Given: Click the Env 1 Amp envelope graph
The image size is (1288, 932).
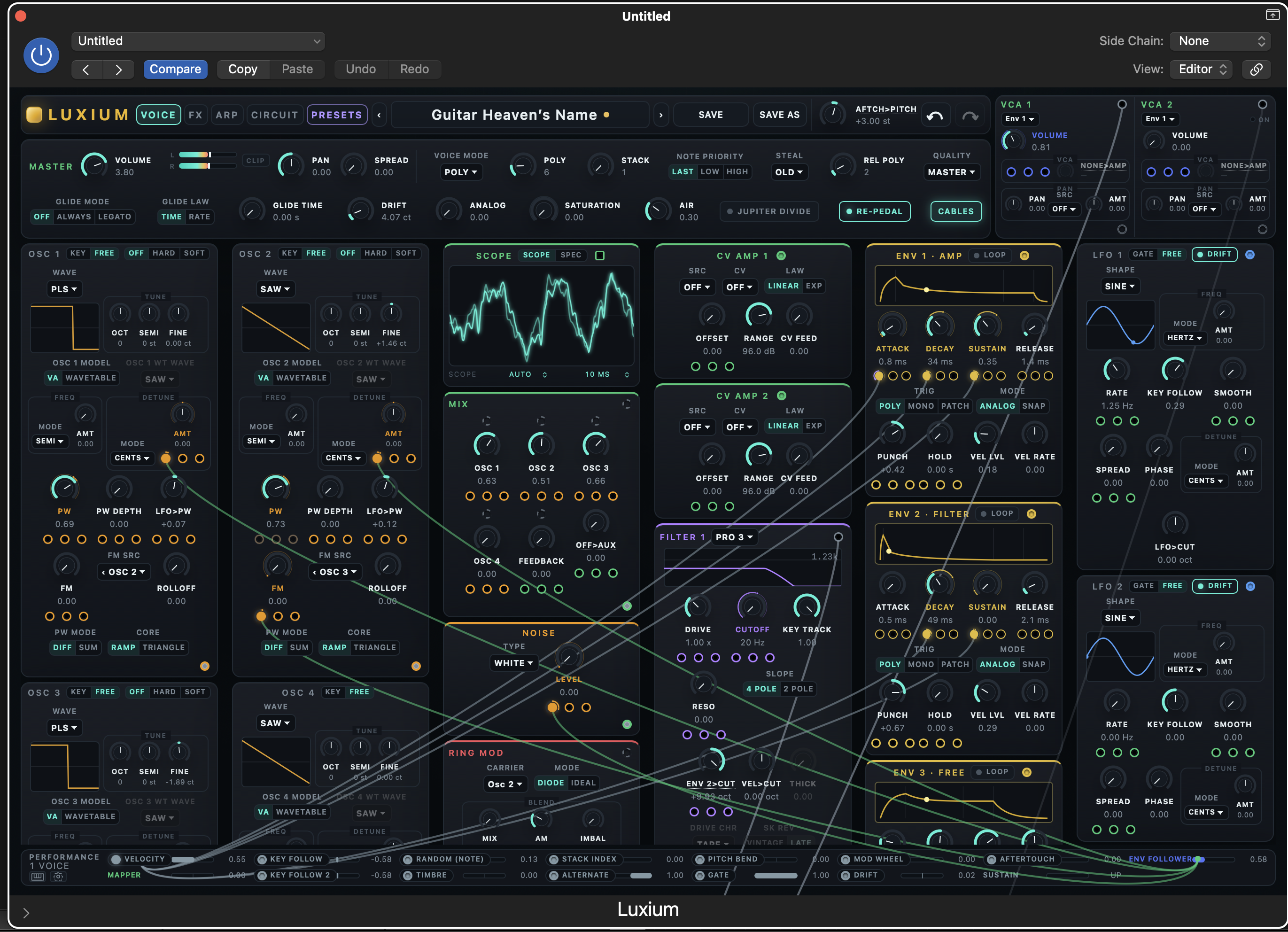Looking at the screenshot, I should click(963, 286).
